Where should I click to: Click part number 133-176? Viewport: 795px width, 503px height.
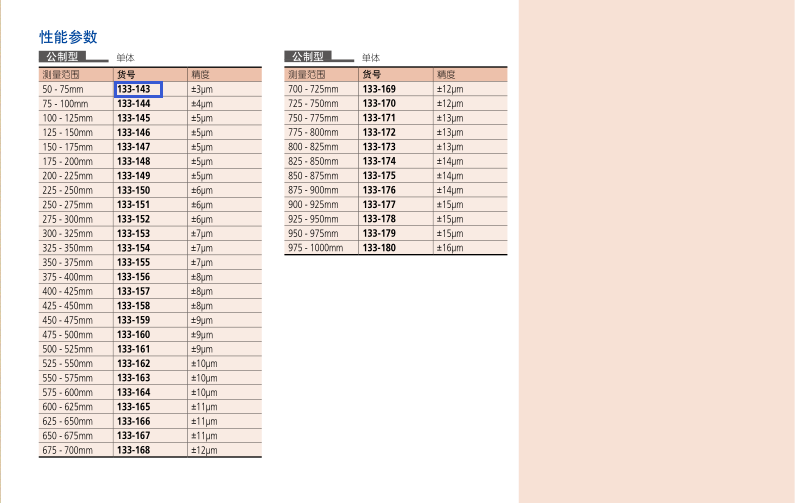point(379,190)
